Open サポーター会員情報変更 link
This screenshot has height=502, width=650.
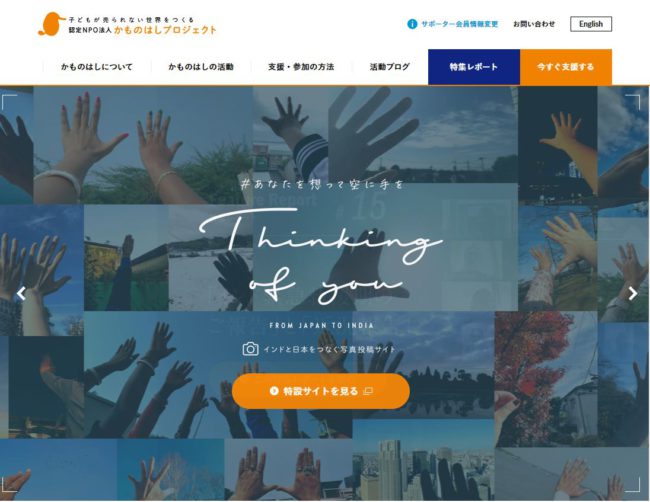(460, 24)
